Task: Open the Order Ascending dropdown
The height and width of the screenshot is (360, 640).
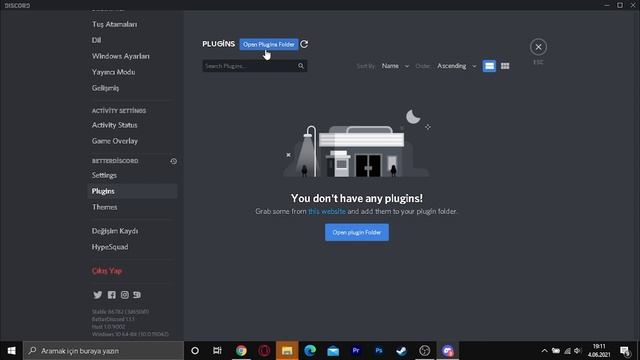Action: coord(456,66)
